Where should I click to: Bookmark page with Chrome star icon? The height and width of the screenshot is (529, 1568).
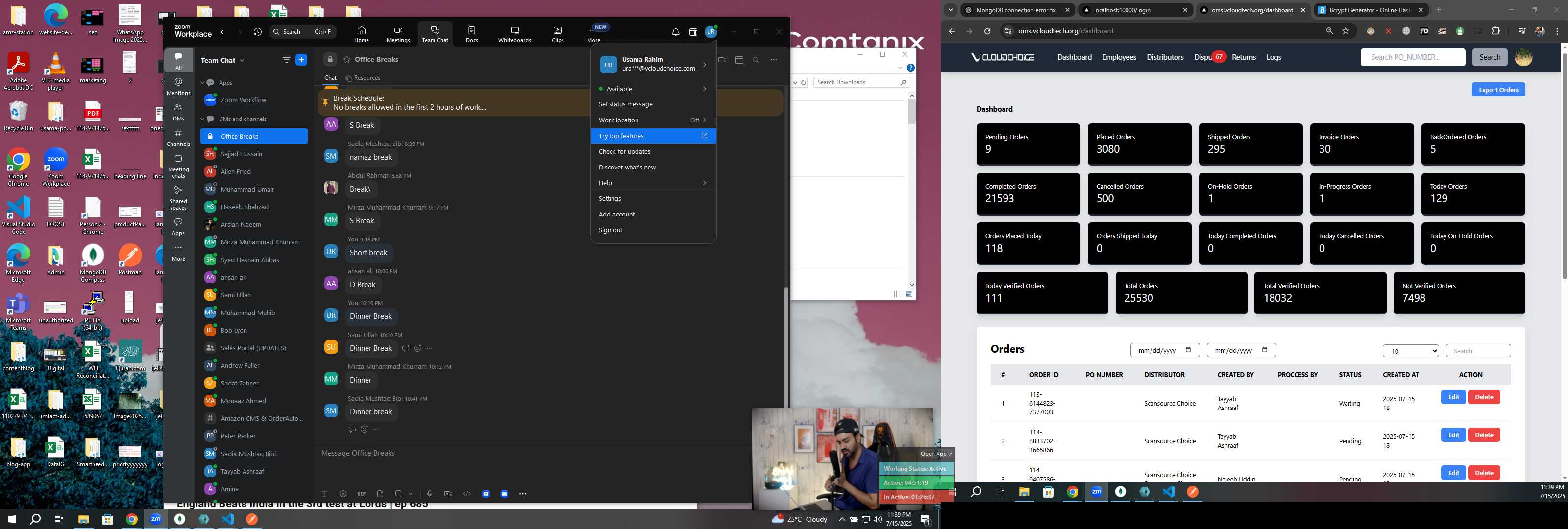tap(1345, 31)
